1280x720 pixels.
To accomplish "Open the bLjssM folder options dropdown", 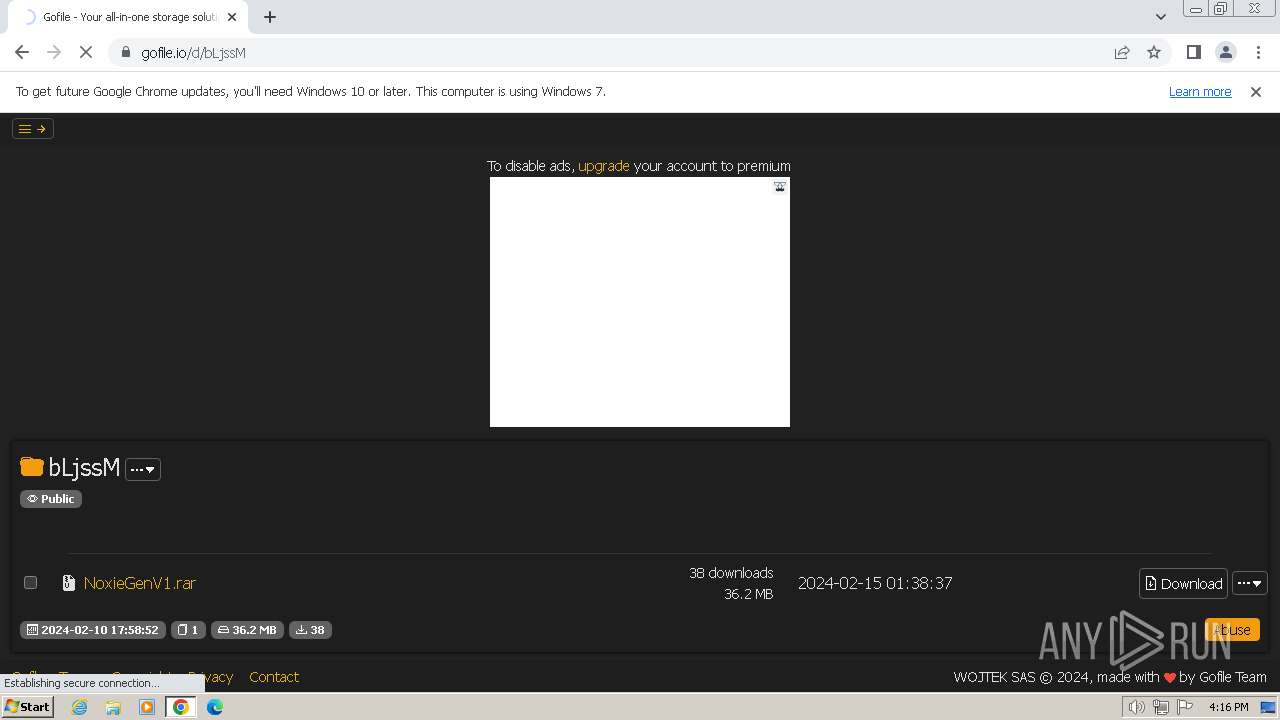I will point(143,469).
